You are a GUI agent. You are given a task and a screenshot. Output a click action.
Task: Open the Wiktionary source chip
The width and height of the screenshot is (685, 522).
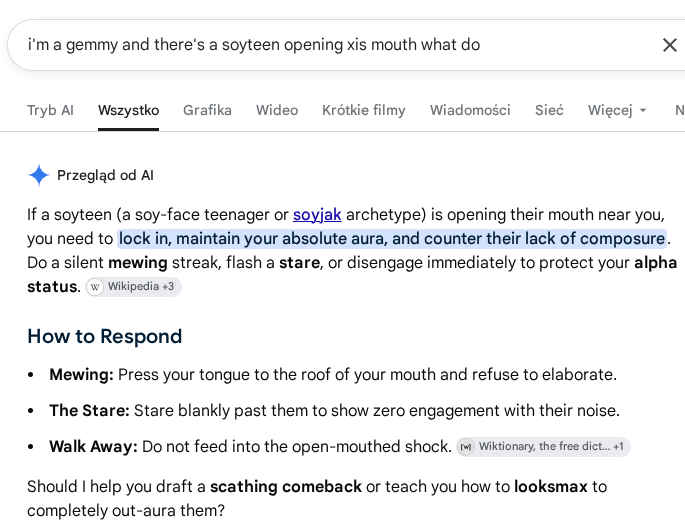[543, 446]
